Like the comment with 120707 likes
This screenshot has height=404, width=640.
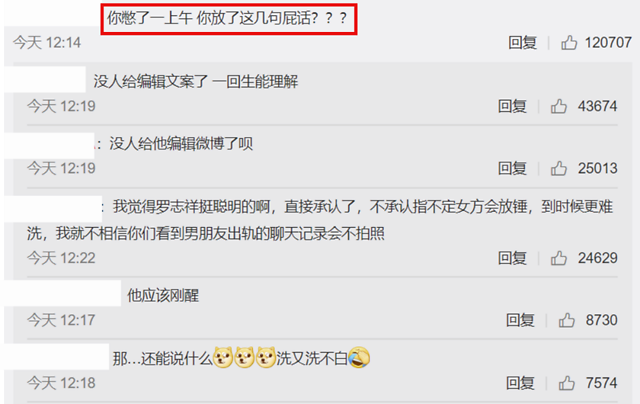click(569, 42)
